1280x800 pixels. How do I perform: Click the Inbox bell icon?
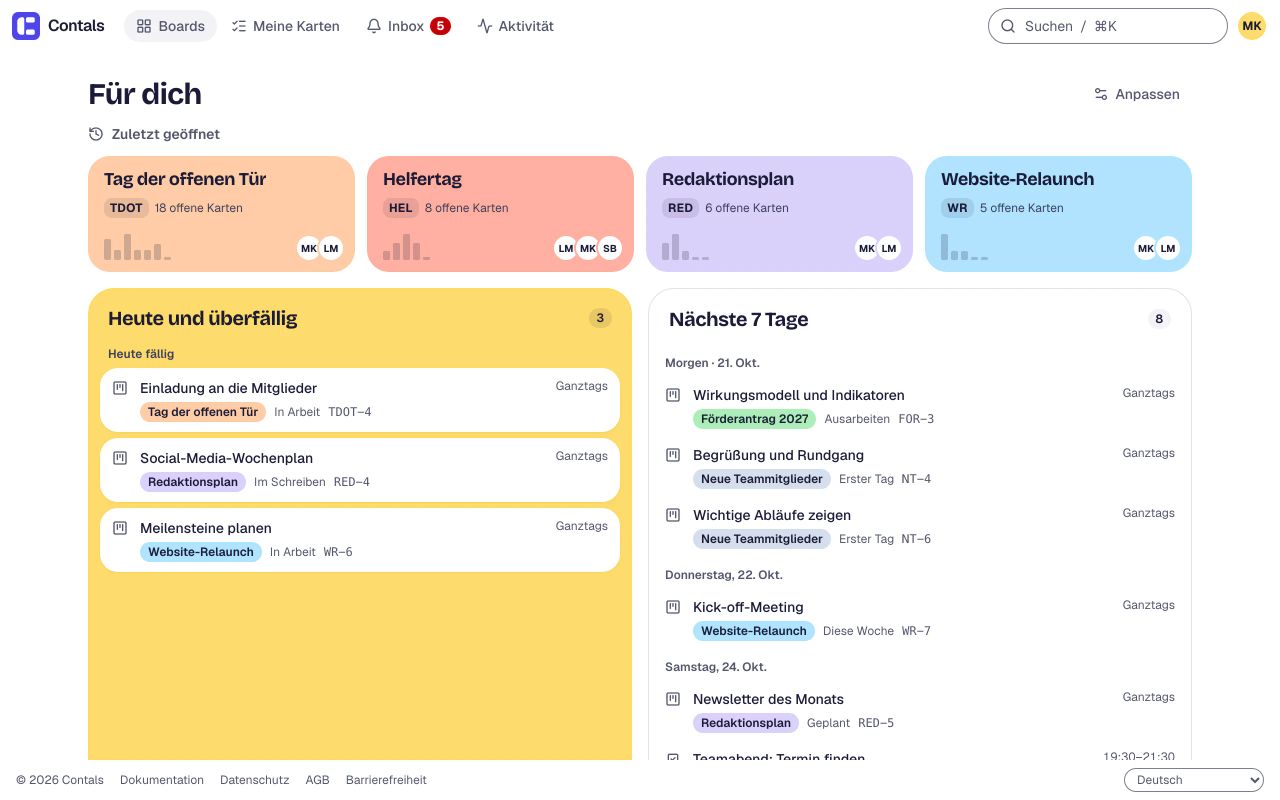[x=374, y=26]
